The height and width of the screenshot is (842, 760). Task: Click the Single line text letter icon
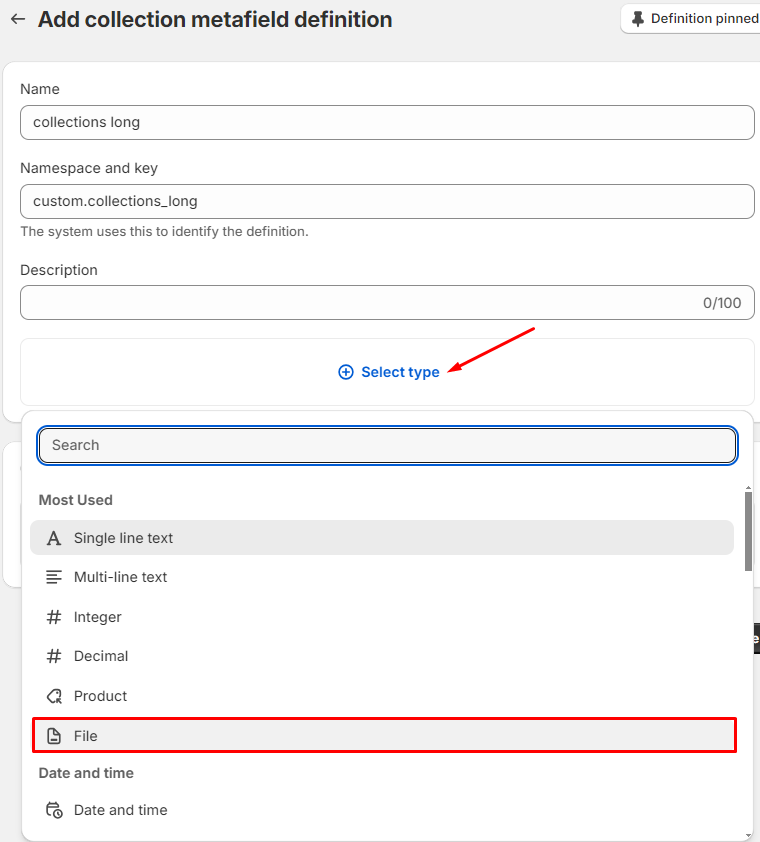point(54,538)
